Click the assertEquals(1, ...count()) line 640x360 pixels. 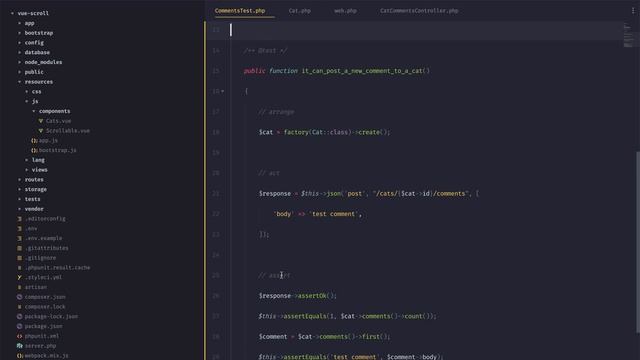[x=347, y=316]
